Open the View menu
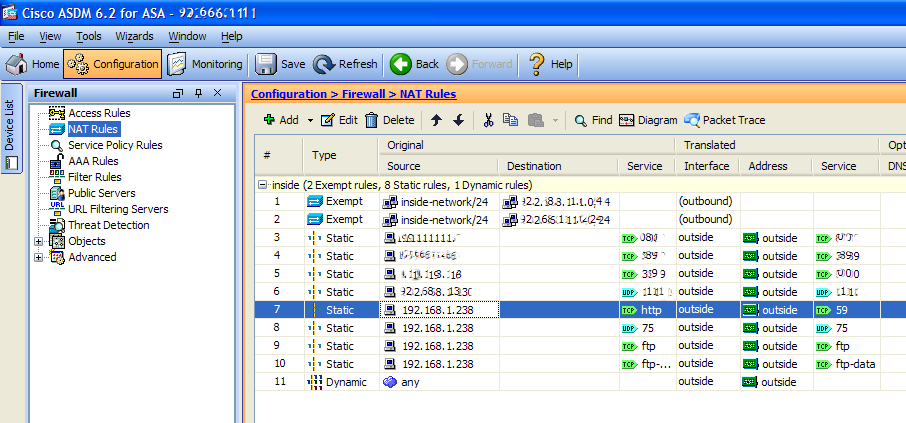The width and height of the screenshot is (906, 423). pos(50,36)
